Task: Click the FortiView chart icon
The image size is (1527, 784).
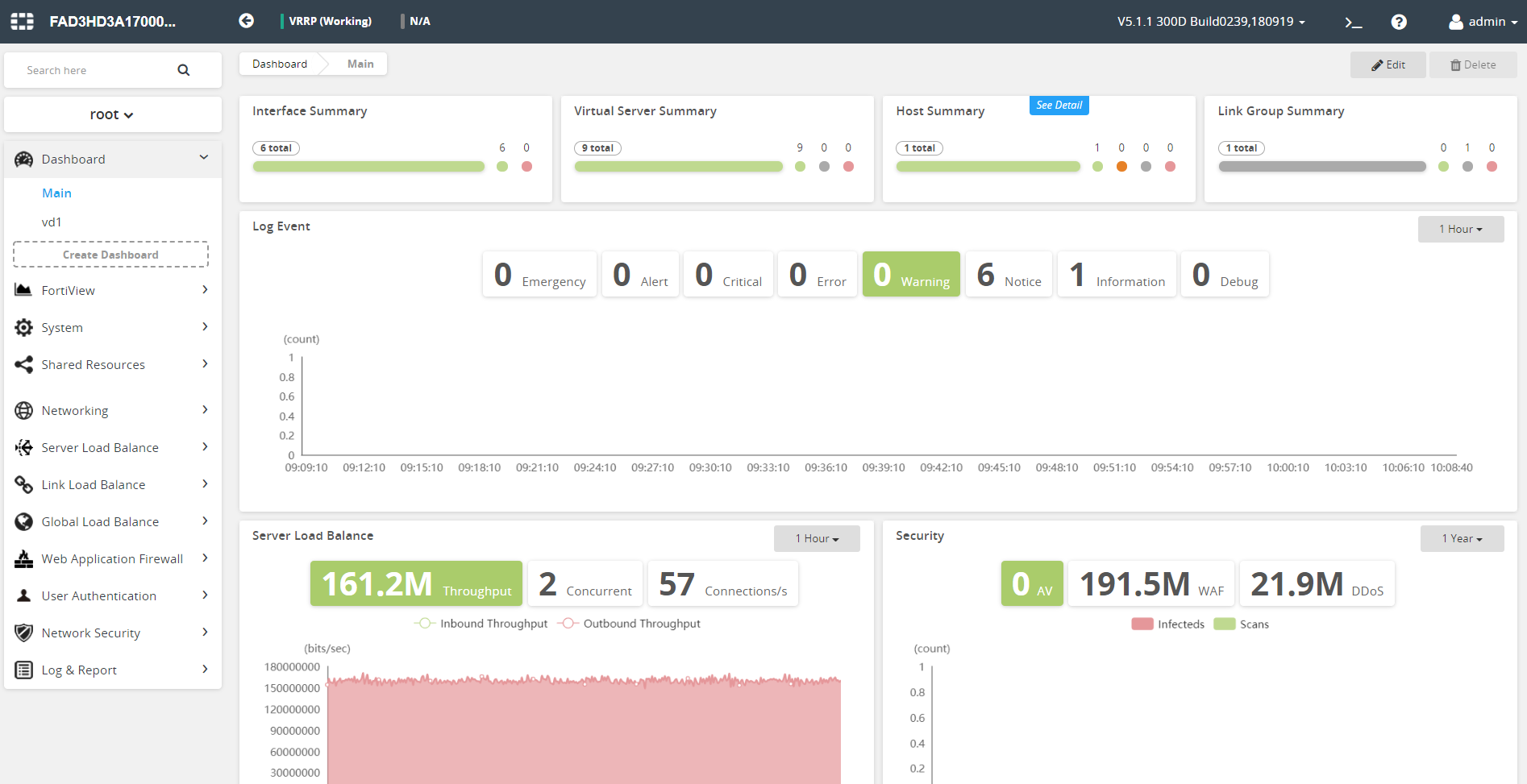Action: click(x=23, y=290)
